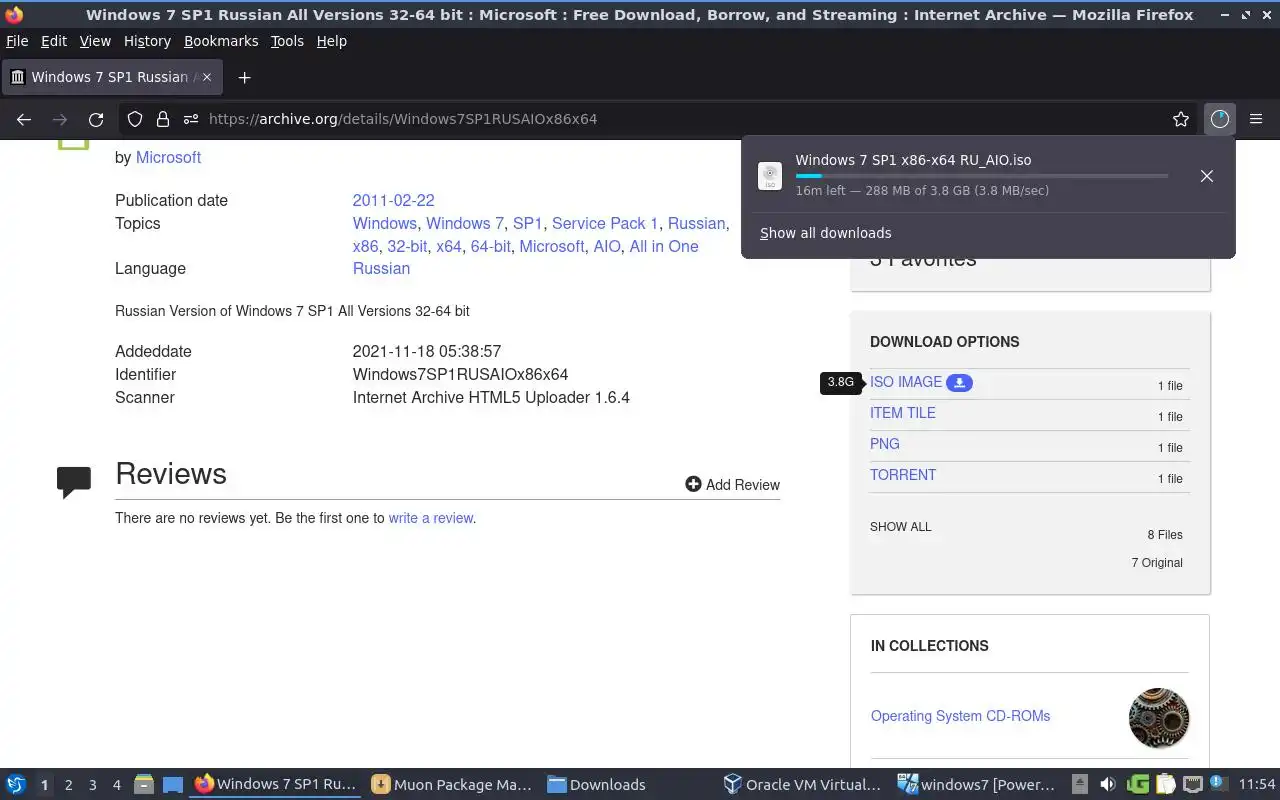Viewport: 1280px width, 800px height.
Task: Open the Operating System CD-ROMs collection link
Action: [x=960, y=716]
